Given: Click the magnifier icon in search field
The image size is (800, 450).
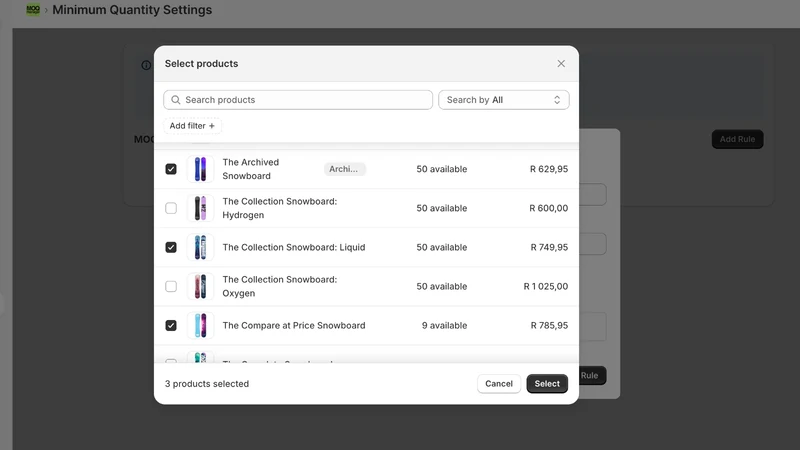Looking at the screenshot, I should [176, 100].
